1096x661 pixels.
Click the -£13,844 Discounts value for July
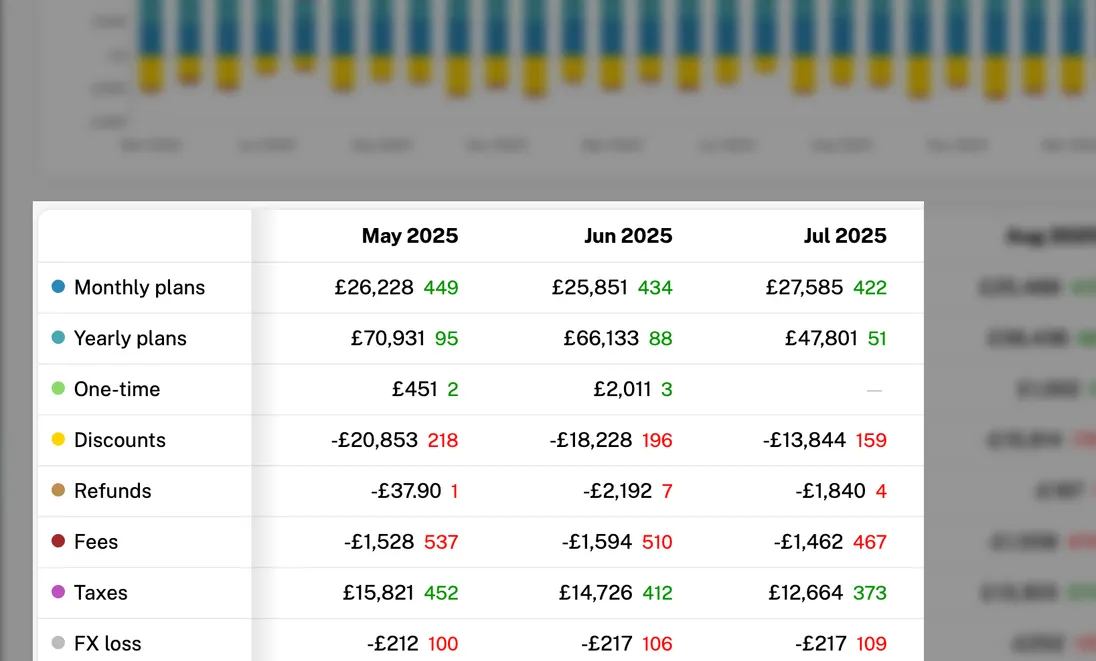pos(804,441)
